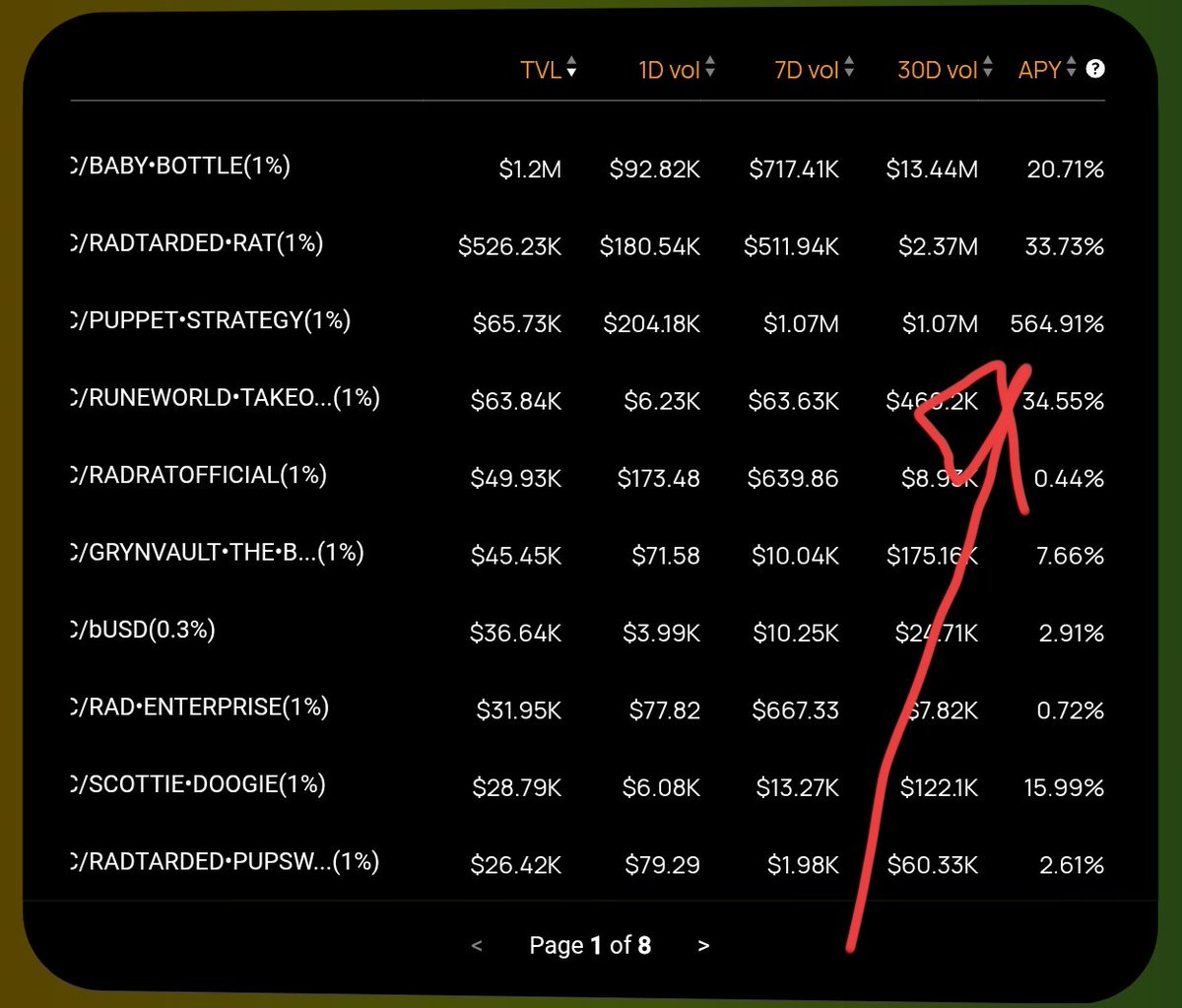Go to next page arrow
The image size is (1182, 1008).
[703, 946]
